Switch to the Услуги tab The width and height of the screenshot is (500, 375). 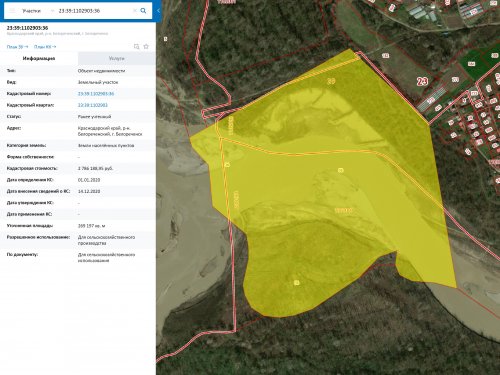[x=117, y=58]
